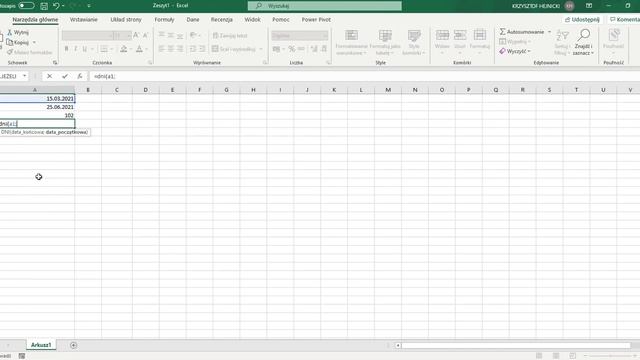Click fill color bucket button

123,49
